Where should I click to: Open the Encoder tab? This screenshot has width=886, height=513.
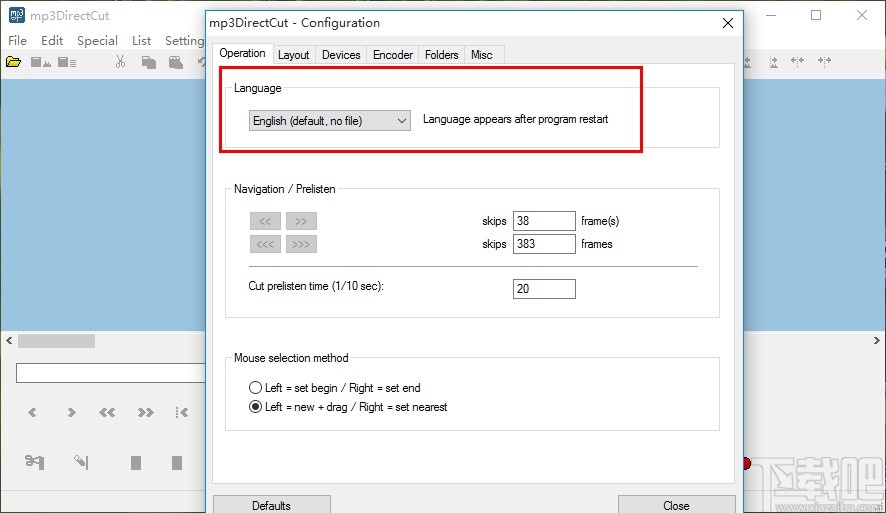[x=393, y=55]
